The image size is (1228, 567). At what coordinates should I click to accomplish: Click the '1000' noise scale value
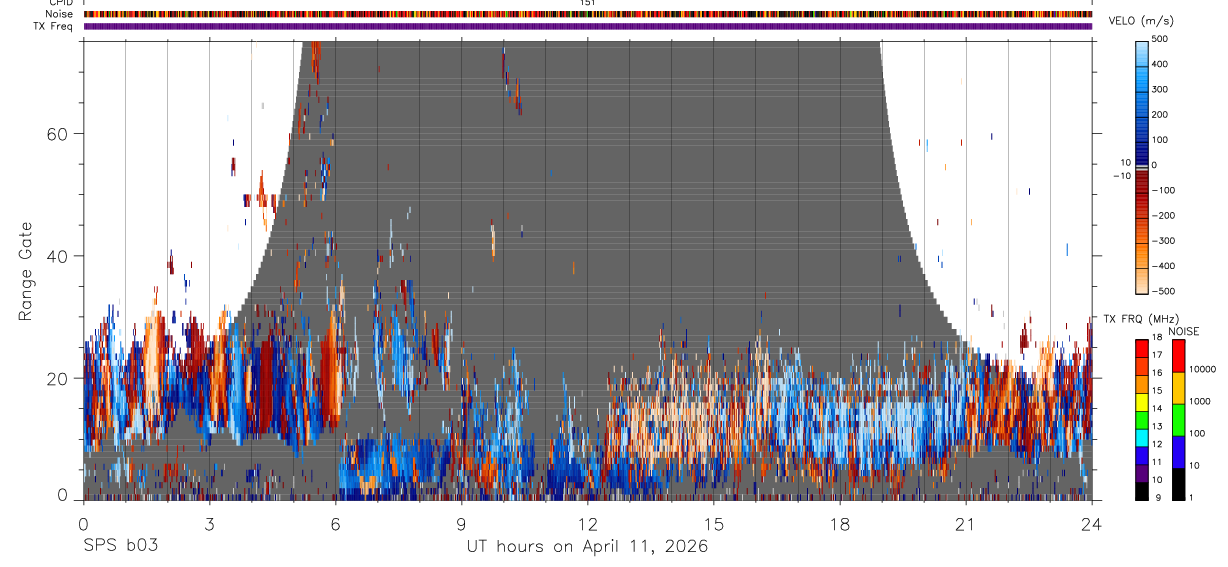point(1202,401)
